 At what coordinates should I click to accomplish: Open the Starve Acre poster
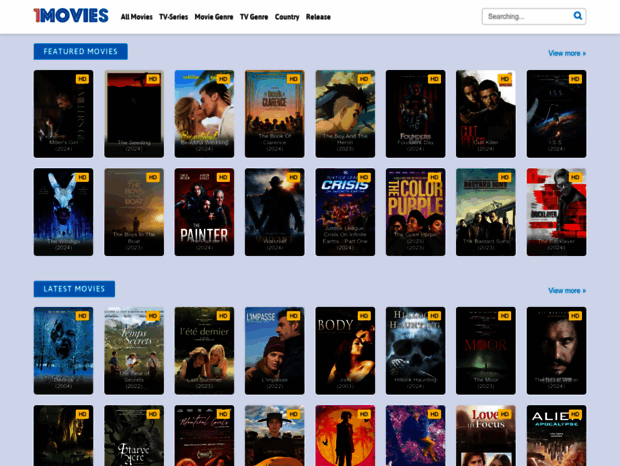tap(134, 435)
